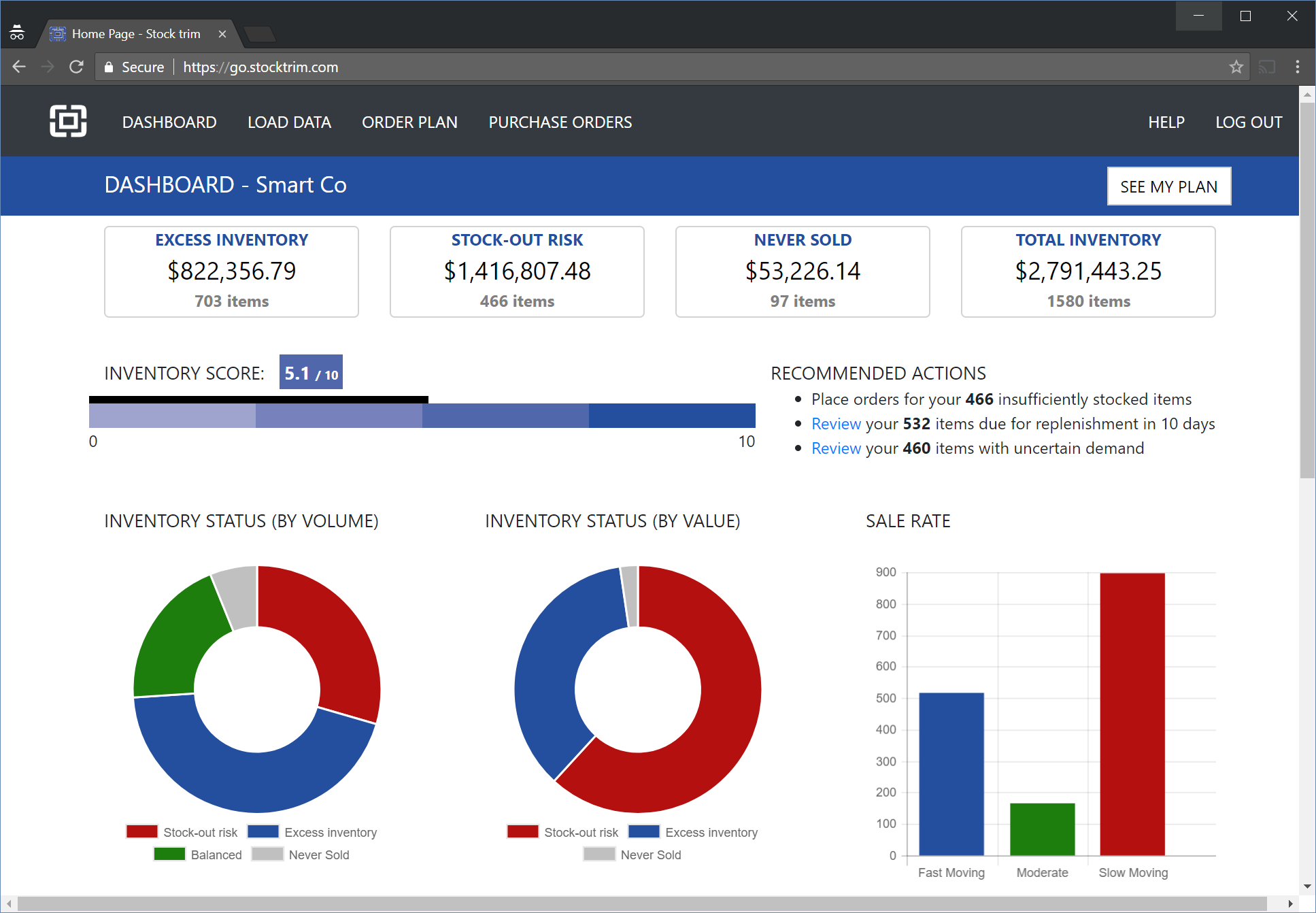Click Review link for uncertain demand items
1316x913 pixels.
(836, 448)
